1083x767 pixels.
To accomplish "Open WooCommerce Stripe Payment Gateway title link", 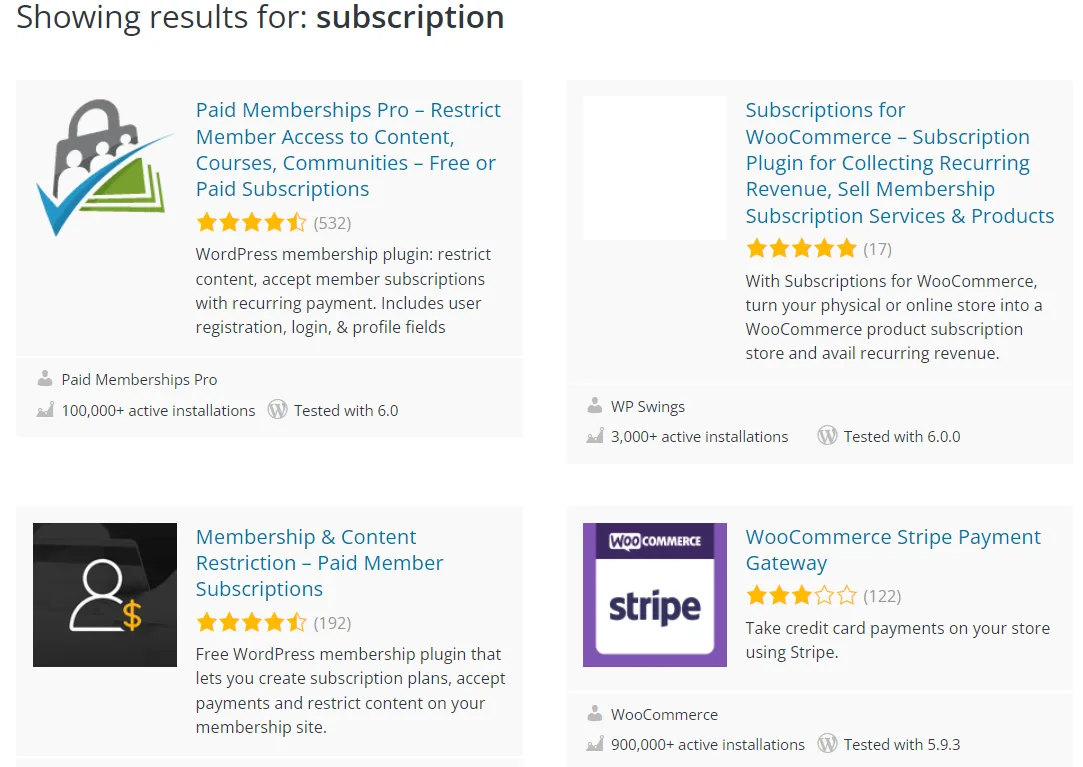I will point(893,550).
